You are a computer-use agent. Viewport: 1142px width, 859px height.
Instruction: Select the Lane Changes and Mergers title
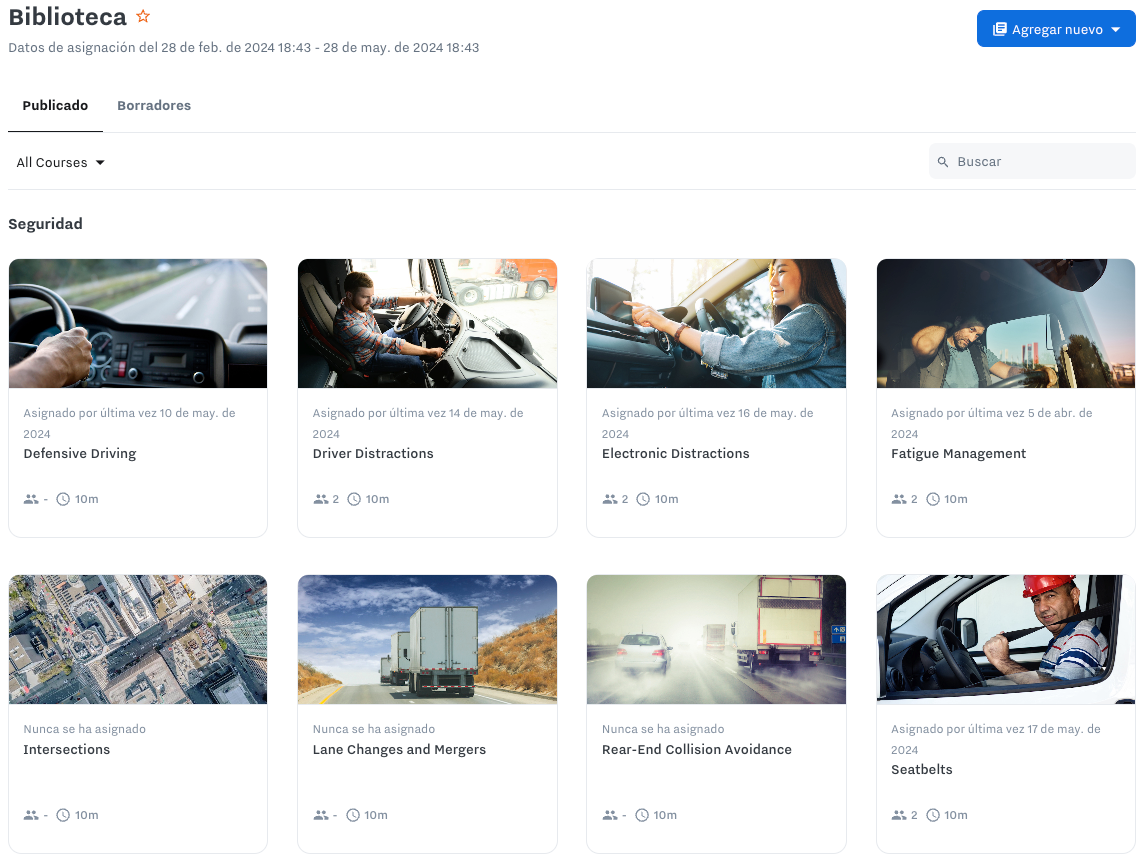[399, 749]
